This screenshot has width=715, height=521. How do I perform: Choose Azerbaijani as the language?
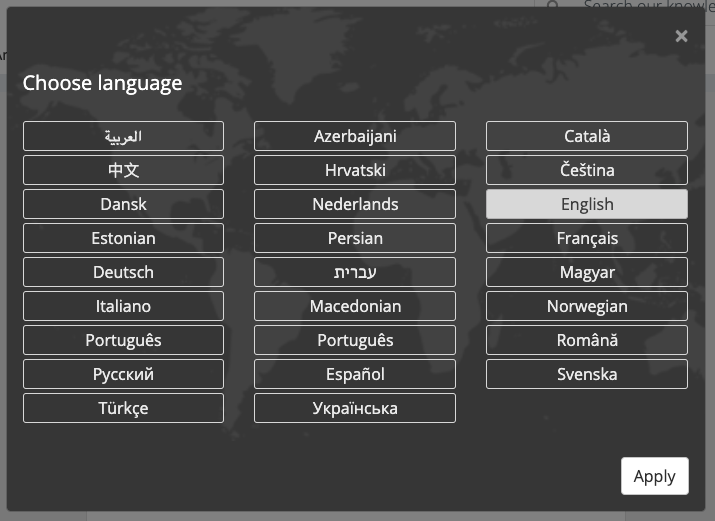click(x=355, y=136)
